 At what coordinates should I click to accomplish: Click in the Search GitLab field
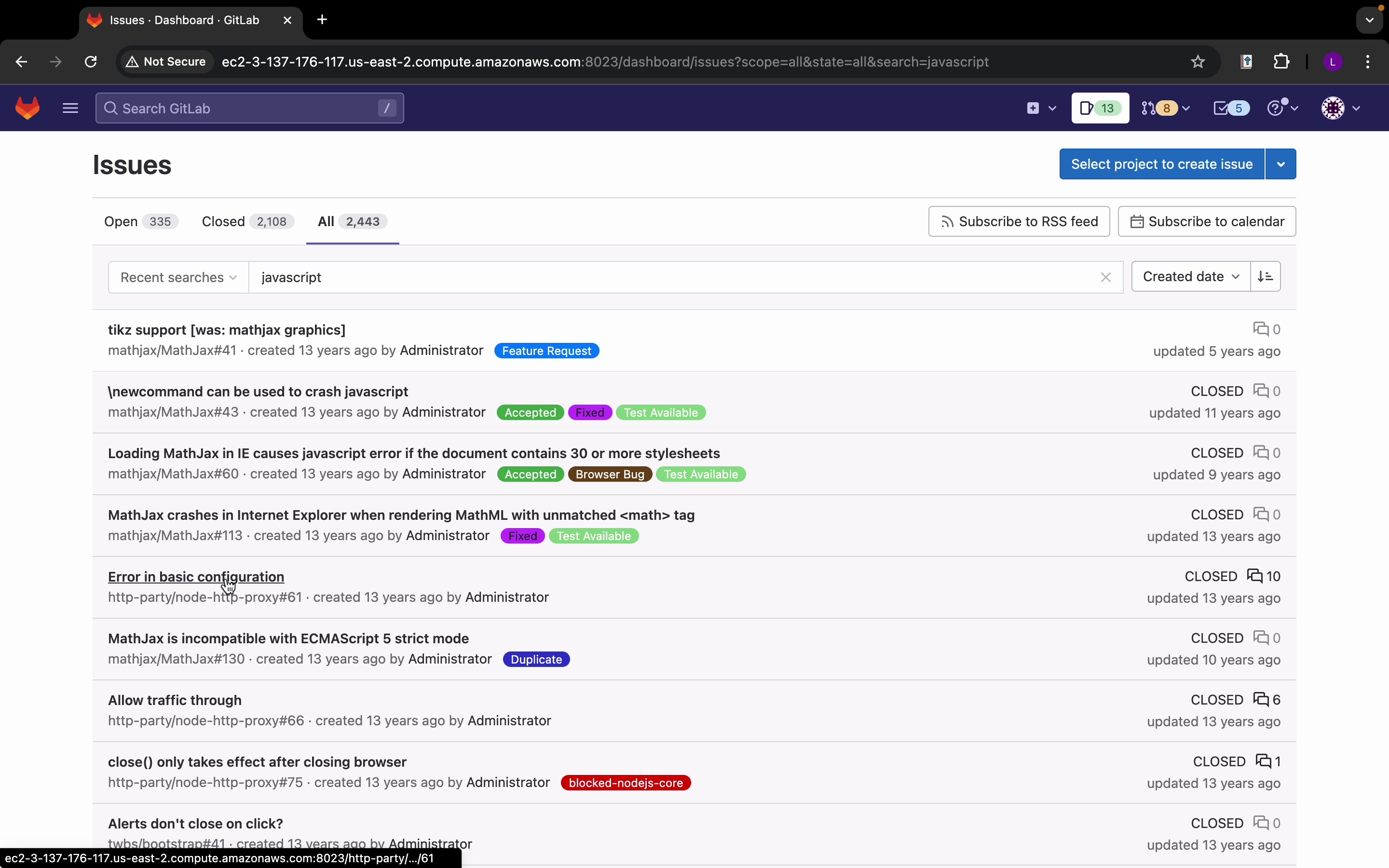point(249,108)
